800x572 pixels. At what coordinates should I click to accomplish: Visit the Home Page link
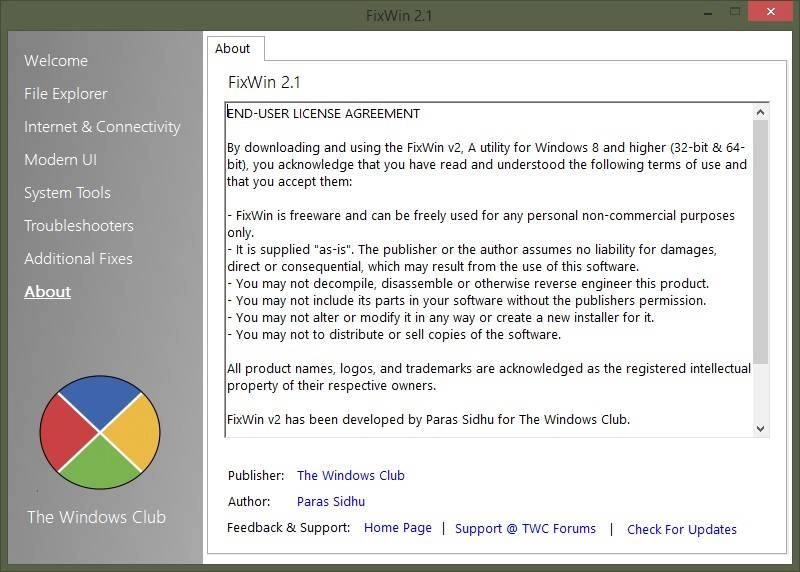[397, 528]
